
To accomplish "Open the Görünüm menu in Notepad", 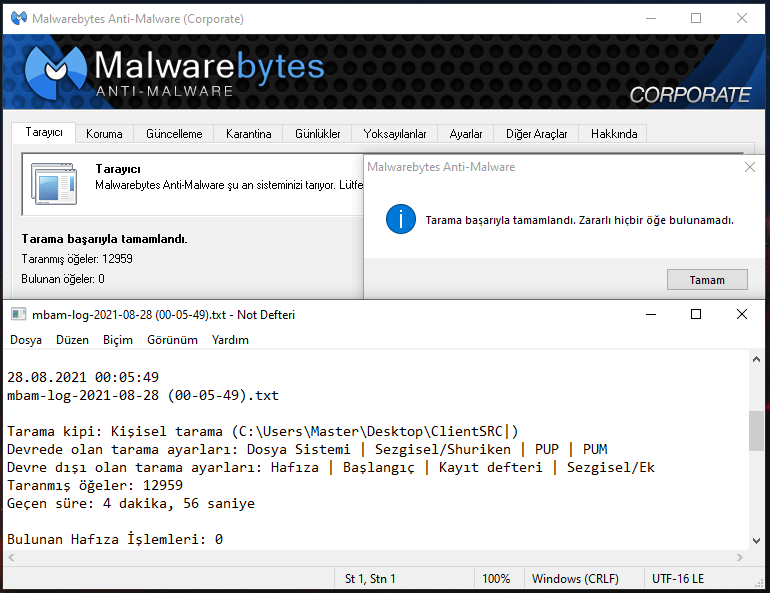I will pos(172,340).
